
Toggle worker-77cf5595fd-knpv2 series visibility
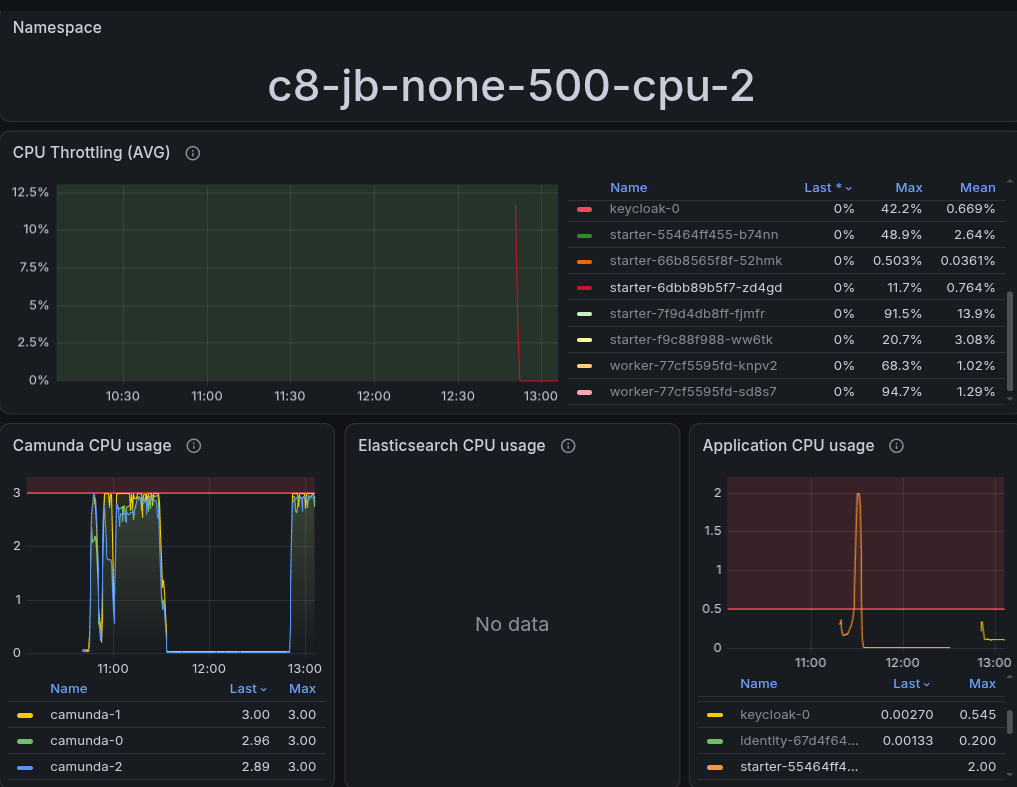coord(693,365)
